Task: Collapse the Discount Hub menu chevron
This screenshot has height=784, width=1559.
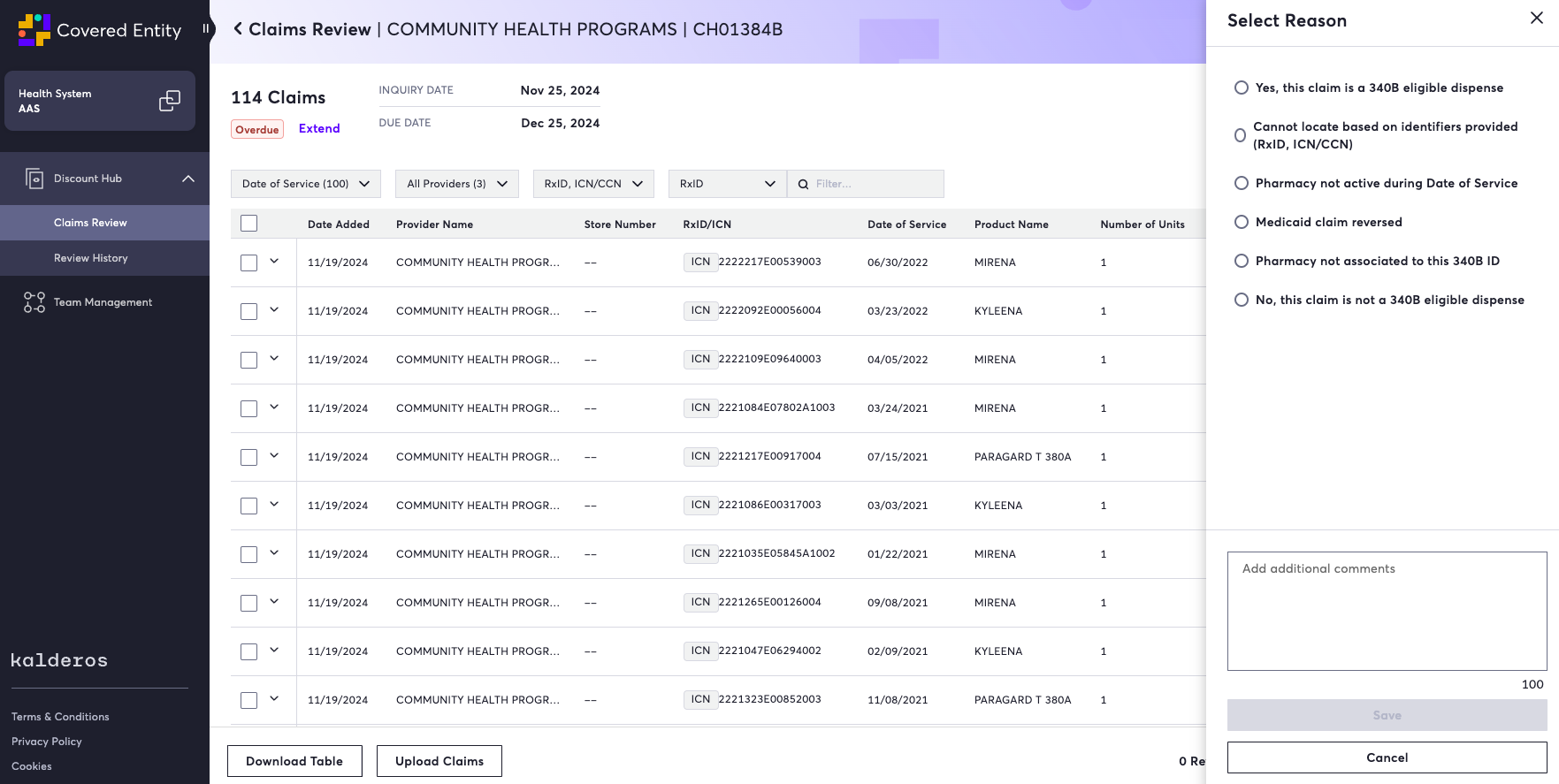Action: tap(188, 179)
